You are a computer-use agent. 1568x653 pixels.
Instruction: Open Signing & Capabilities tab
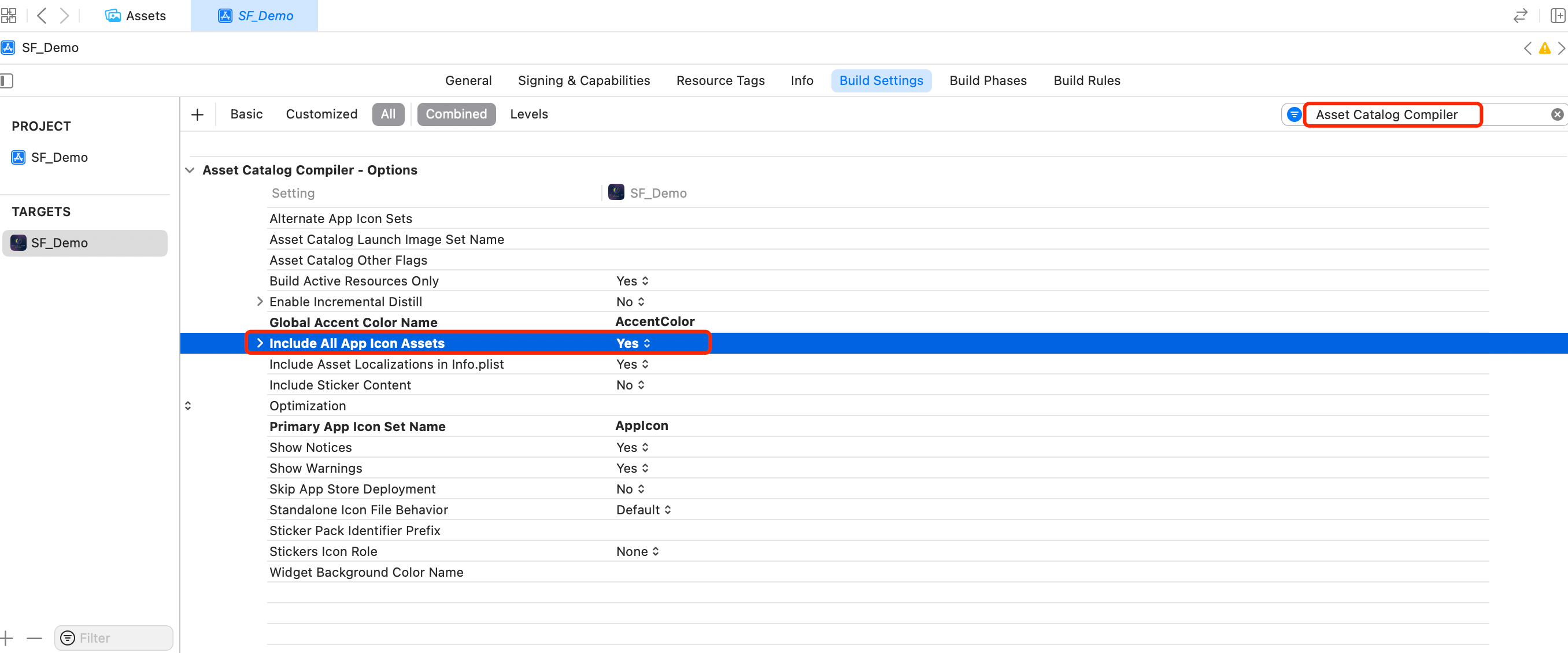pos(584,80)
